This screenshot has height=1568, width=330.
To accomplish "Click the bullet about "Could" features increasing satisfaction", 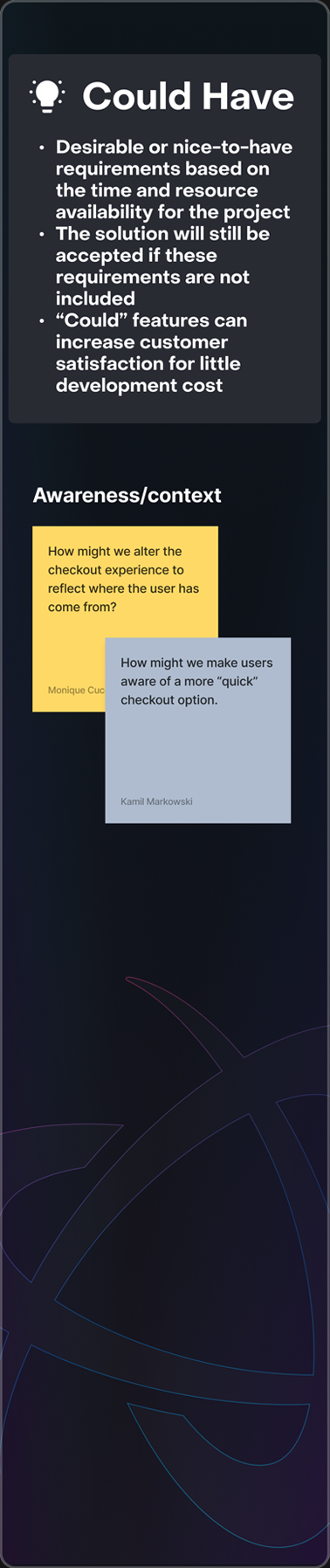I will (x=151, y=353).
